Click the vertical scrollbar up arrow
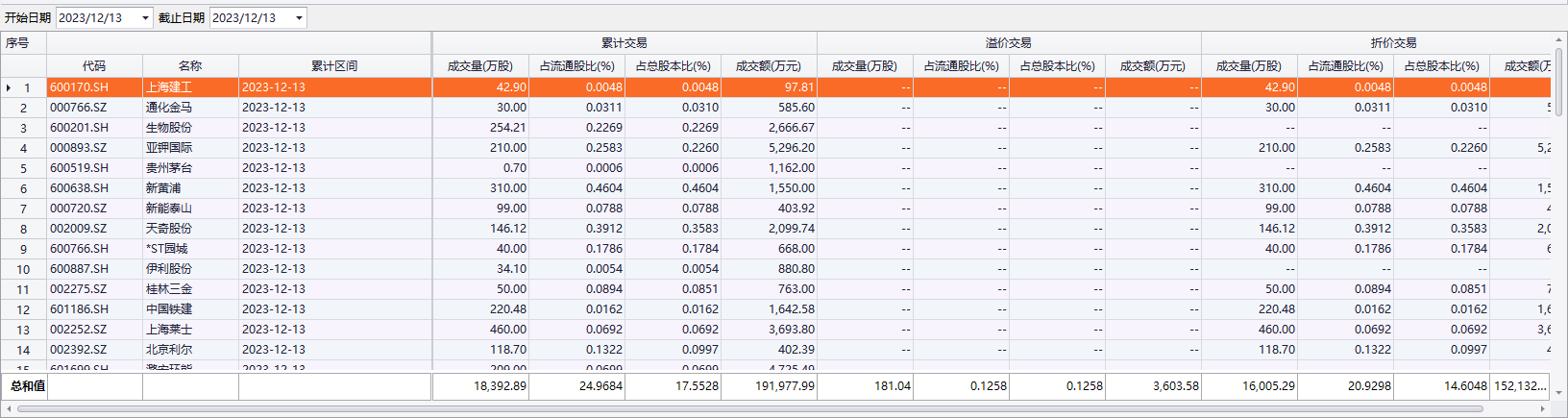This screenshot has height=418, width=1568. click(x=1558, y=40)
